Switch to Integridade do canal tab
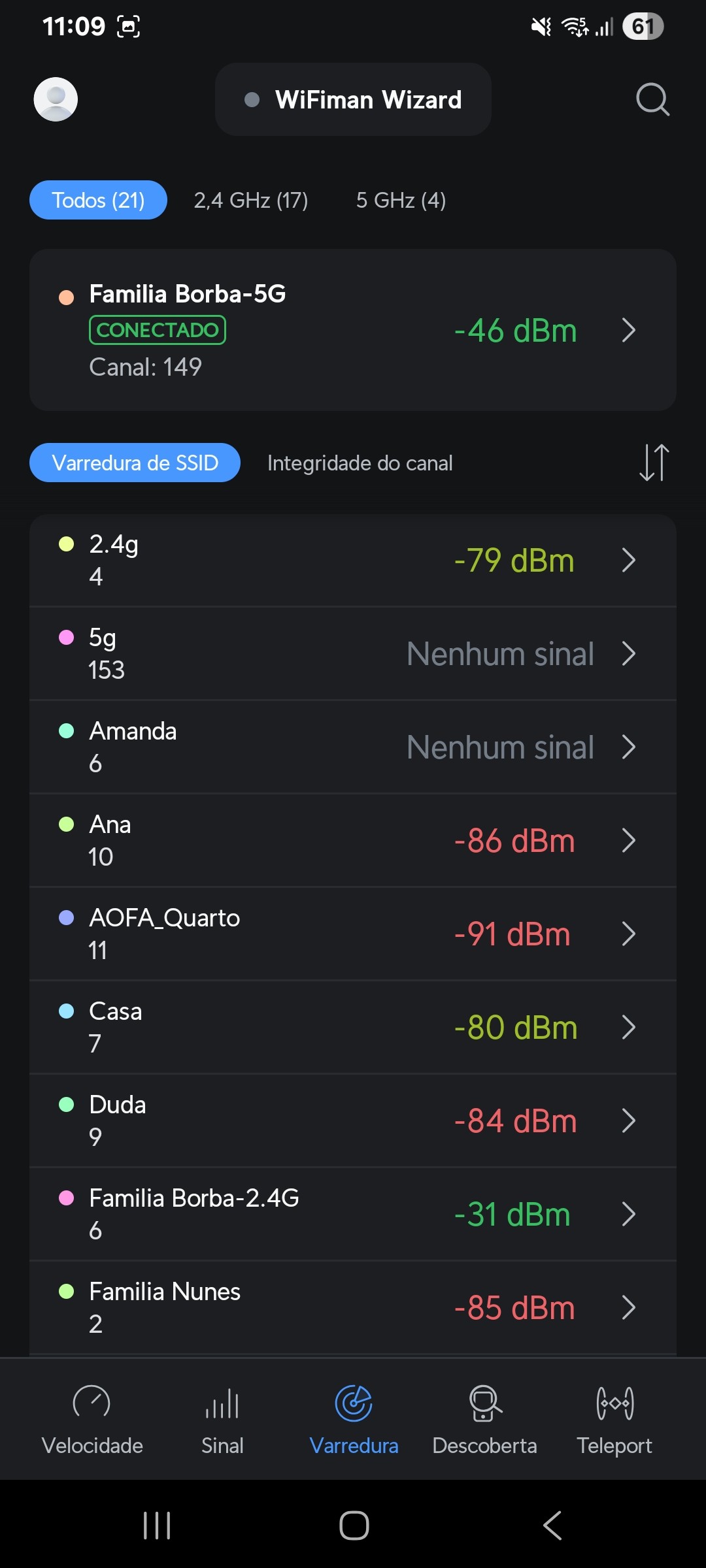 click(360, 463)
